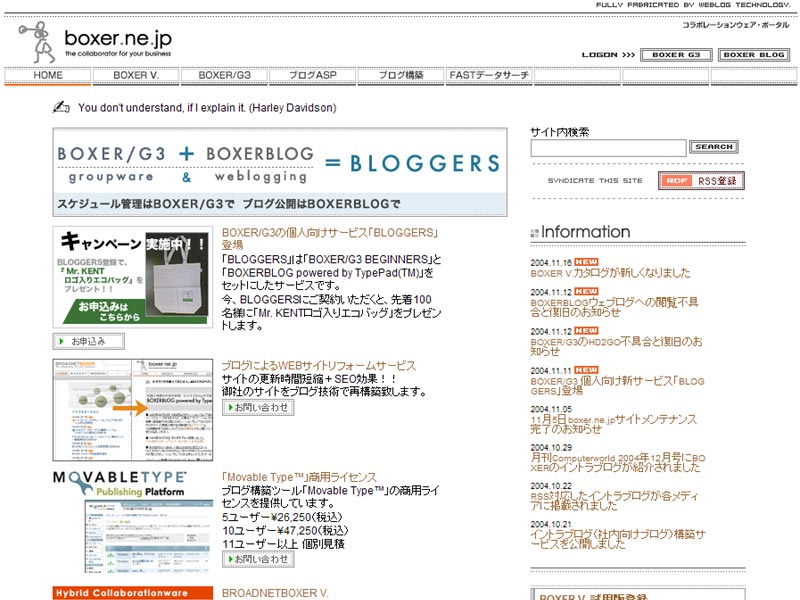This screenshot has height=600, width=800.
Task: Open the website reform before-after screenshot thumbnail
Action: [133, 410]
